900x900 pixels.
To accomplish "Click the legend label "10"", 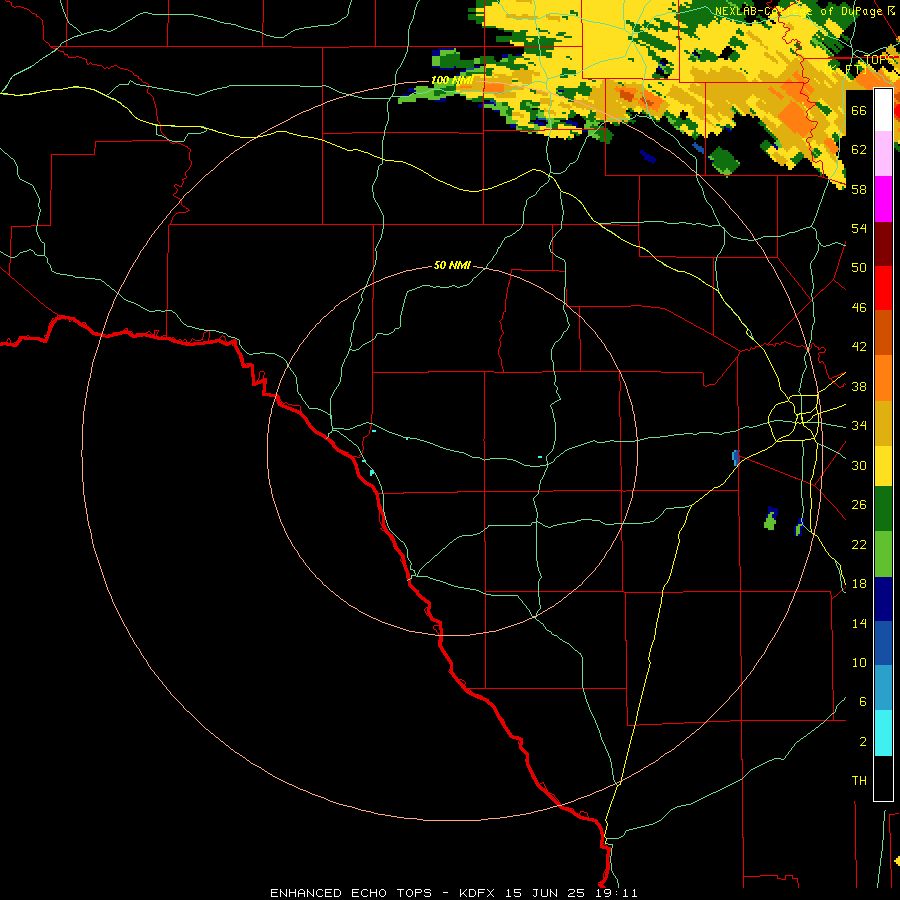I will [x=859, y=663].
